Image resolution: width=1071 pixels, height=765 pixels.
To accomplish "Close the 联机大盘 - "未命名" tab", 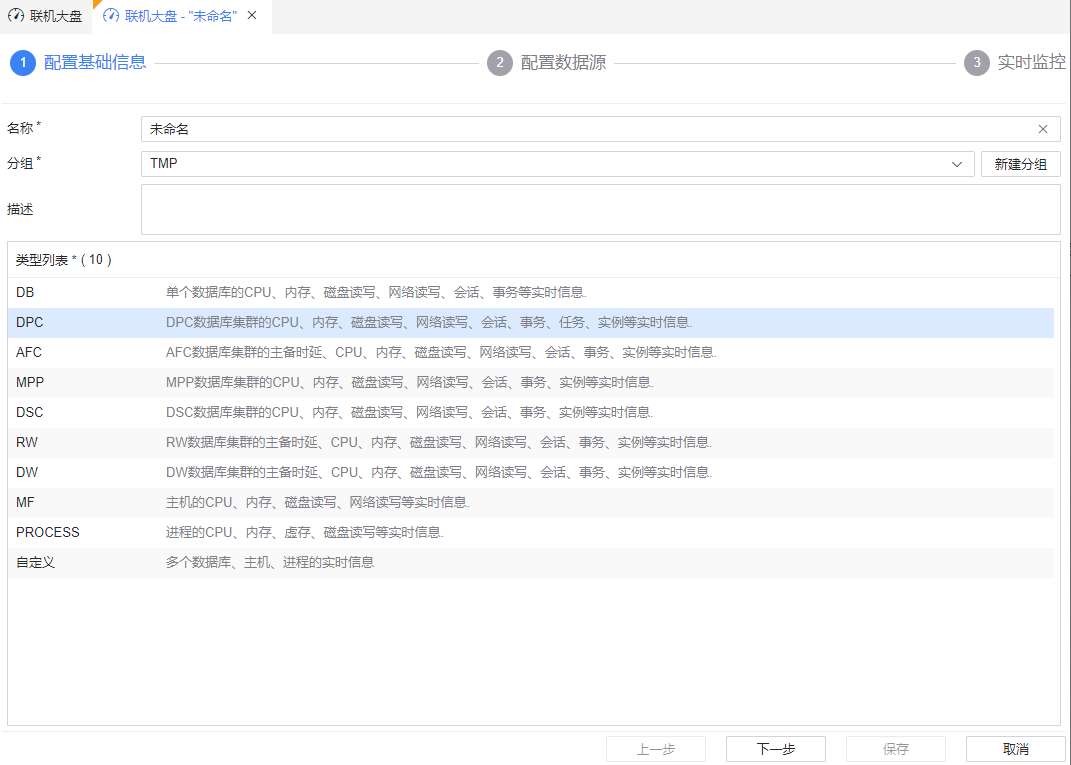I will [x=252, y=15].
